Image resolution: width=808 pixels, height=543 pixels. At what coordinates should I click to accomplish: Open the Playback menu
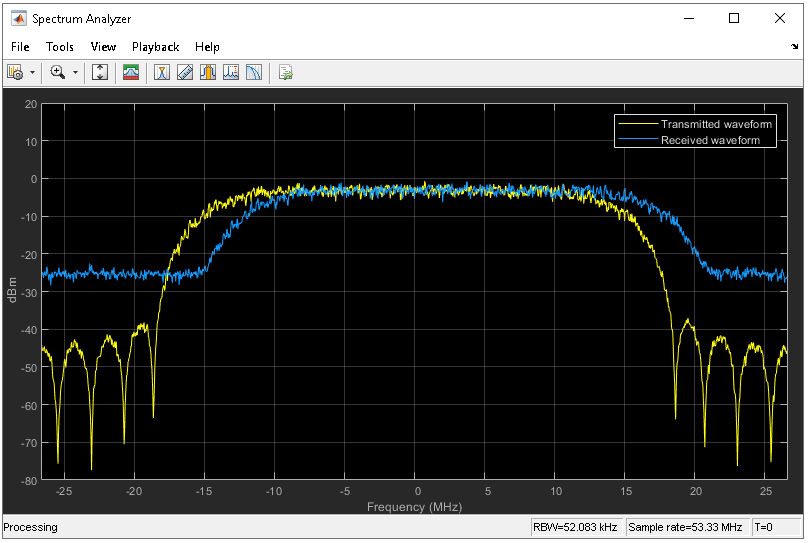click(x=155, y=46)
